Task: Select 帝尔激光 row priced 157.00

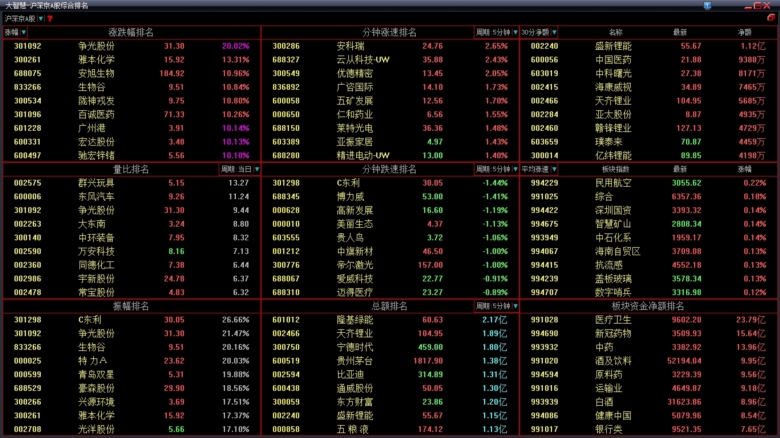Action: click(390, 265)
